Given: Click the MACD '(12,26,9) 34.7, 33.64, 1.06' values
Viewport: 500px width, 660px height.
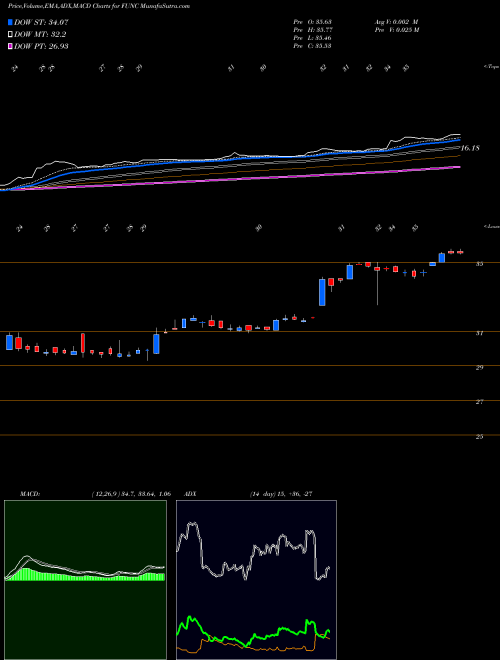Looking at the screenshot, I should [x=131, y=494].
